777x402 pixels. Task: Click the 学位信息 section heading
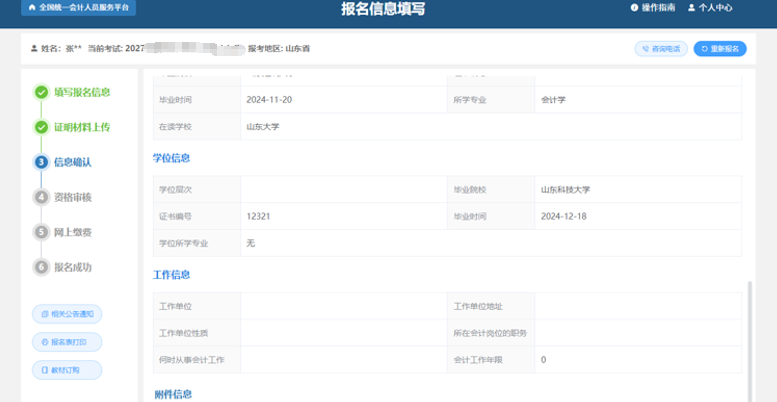click(x=171, y=158)
